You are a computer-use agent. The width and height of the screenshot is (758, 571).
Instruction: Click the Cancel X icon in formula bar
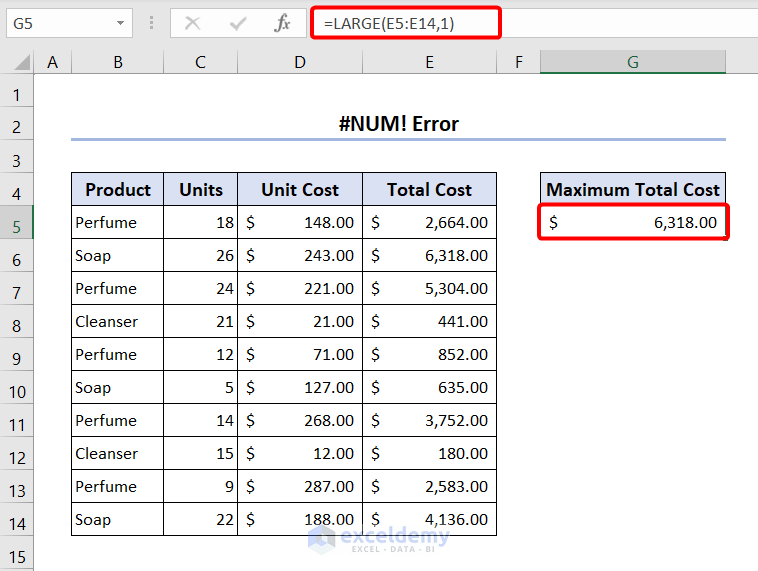tap(193, 23)
